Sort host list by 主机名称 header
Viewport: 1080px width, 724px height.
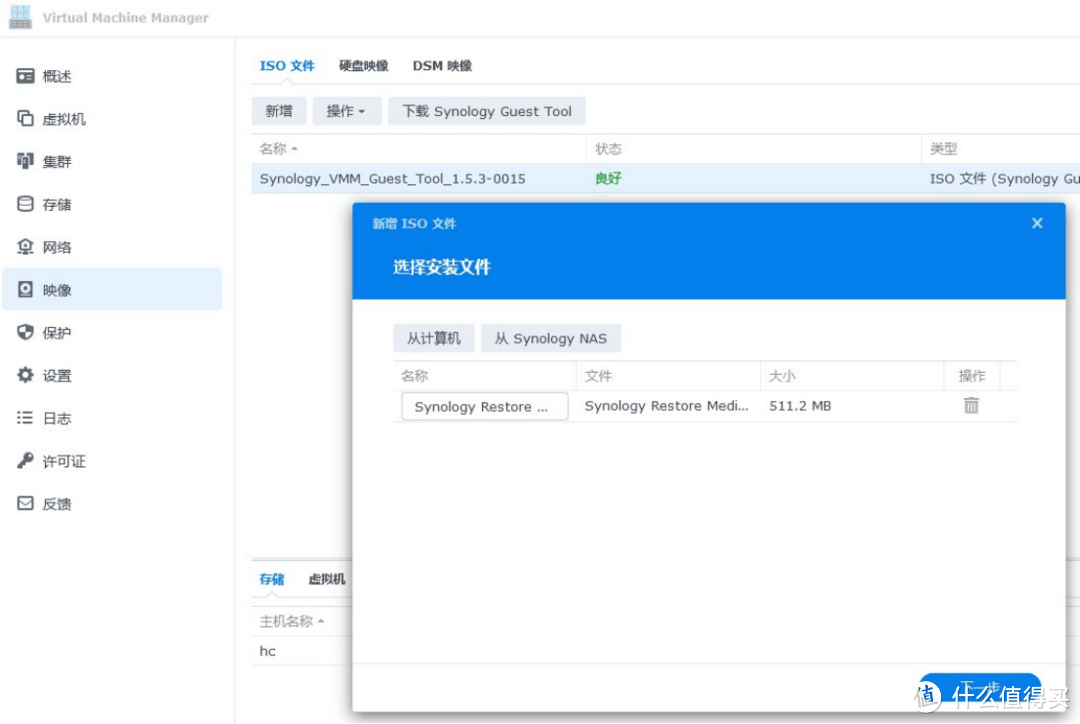coord(287,621)
